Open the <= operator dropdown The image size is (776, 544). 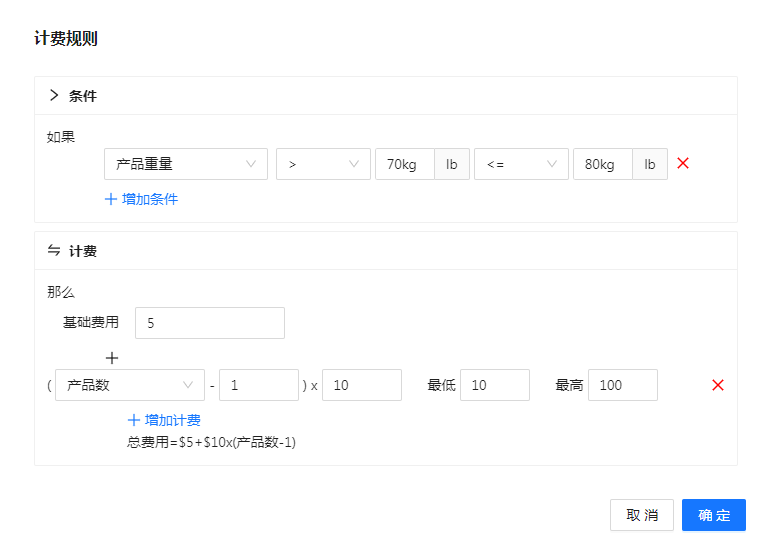pos(521,164)
